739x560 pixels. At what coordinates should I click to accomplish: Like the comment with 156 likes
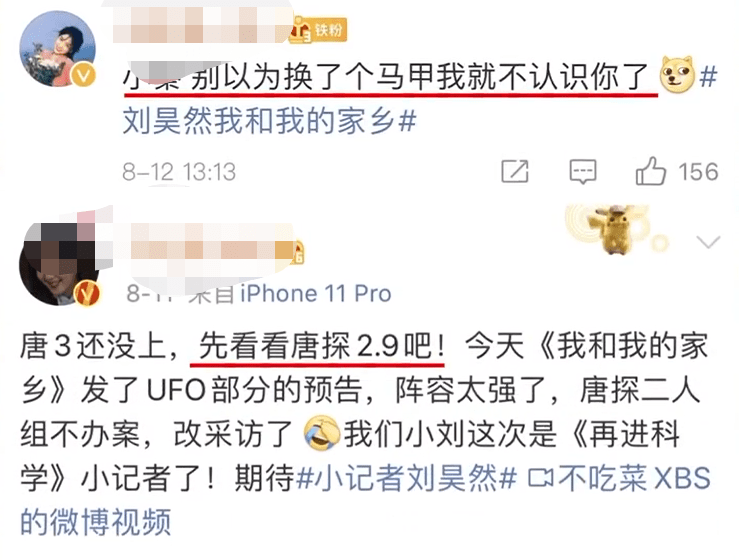pyautogui.click(x=651, y=171)
